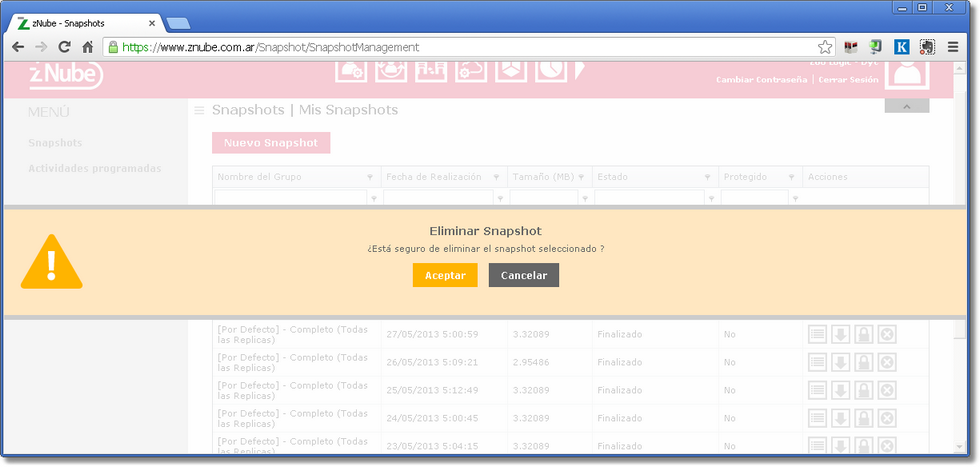Click the blue K extension icon

click(x=902, y=47)
